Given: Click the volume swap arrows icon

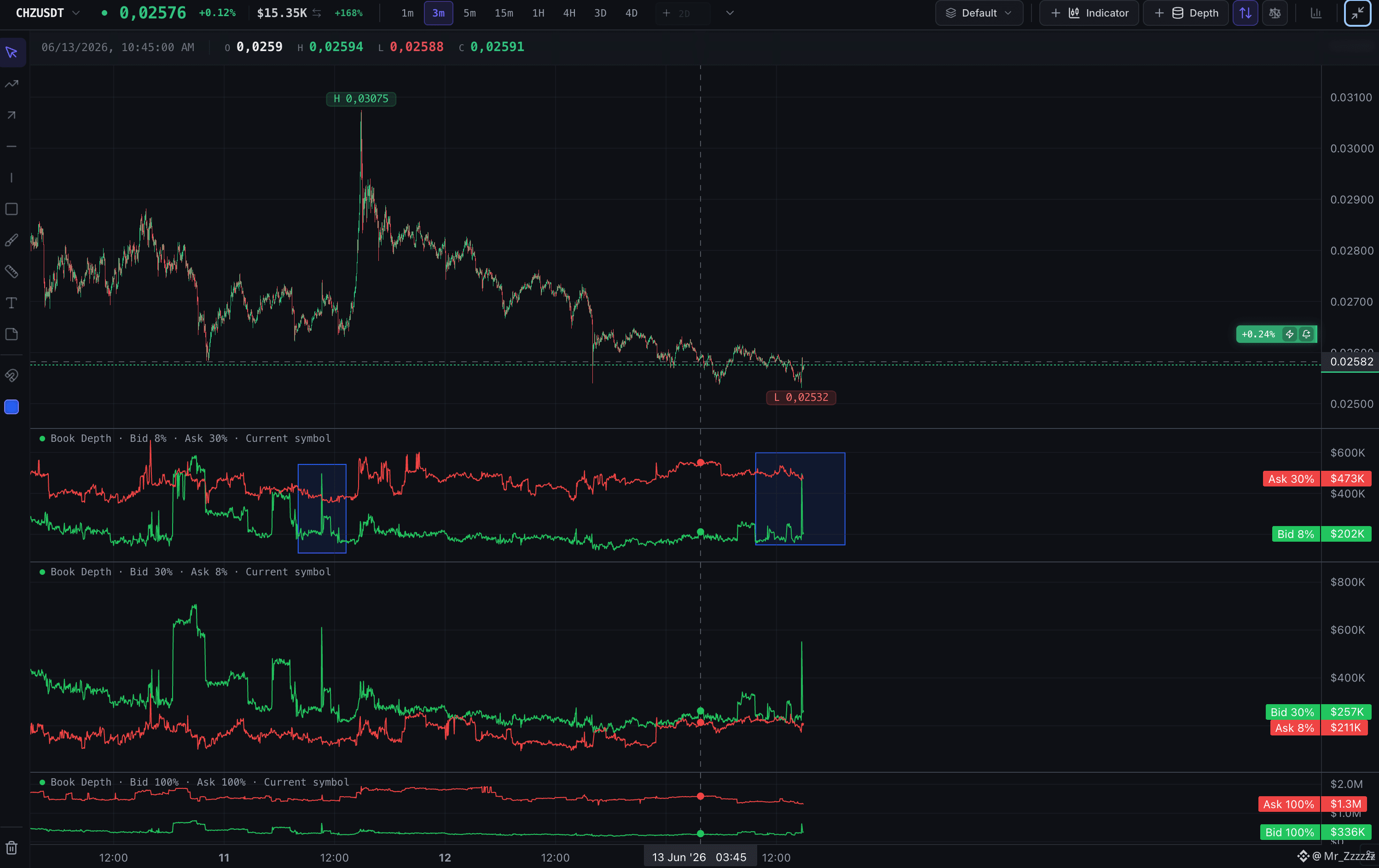Looking at the screenshot, I should click(317, 12).
